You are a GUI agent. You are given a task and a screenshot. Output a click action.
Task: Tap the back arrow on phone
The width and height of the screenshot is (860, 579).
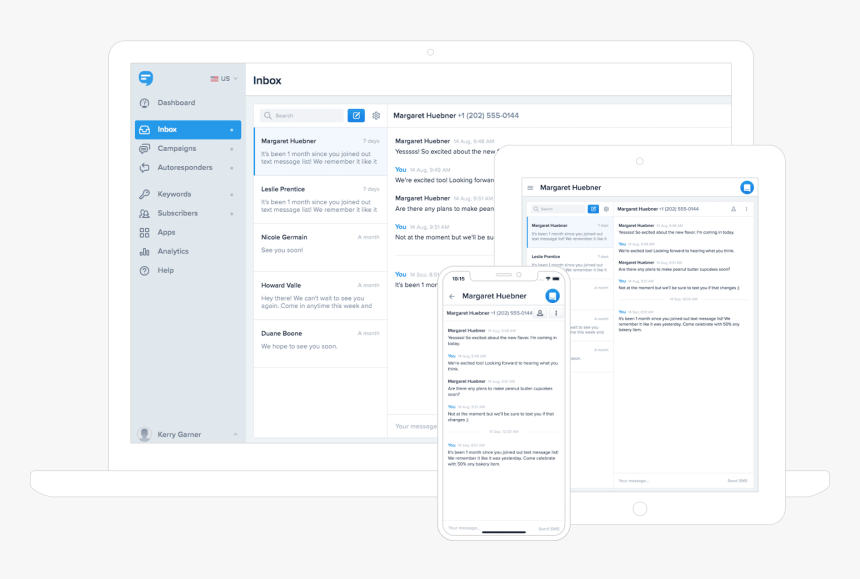coord(452,296)
